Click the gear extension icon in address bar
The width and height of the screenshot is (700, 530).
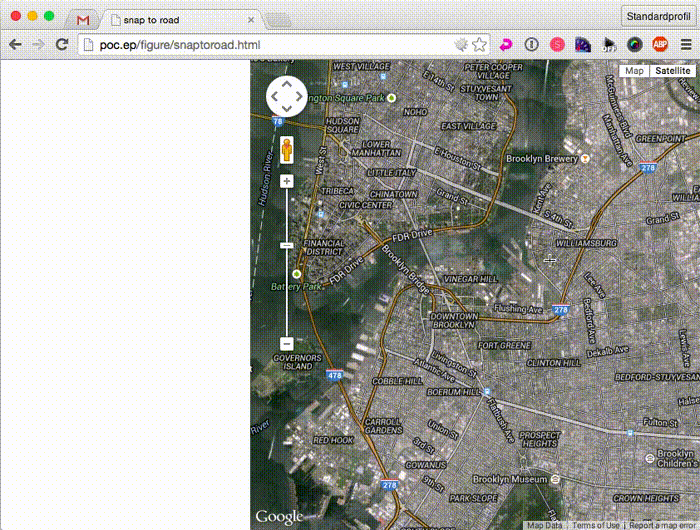click(461, 44)
